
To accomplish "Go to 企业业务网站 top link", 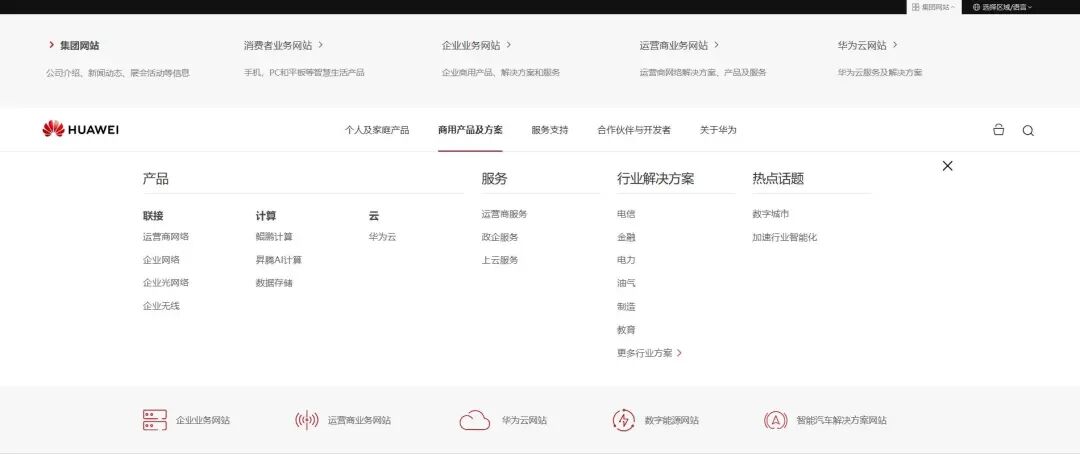I will coord(471,45).
